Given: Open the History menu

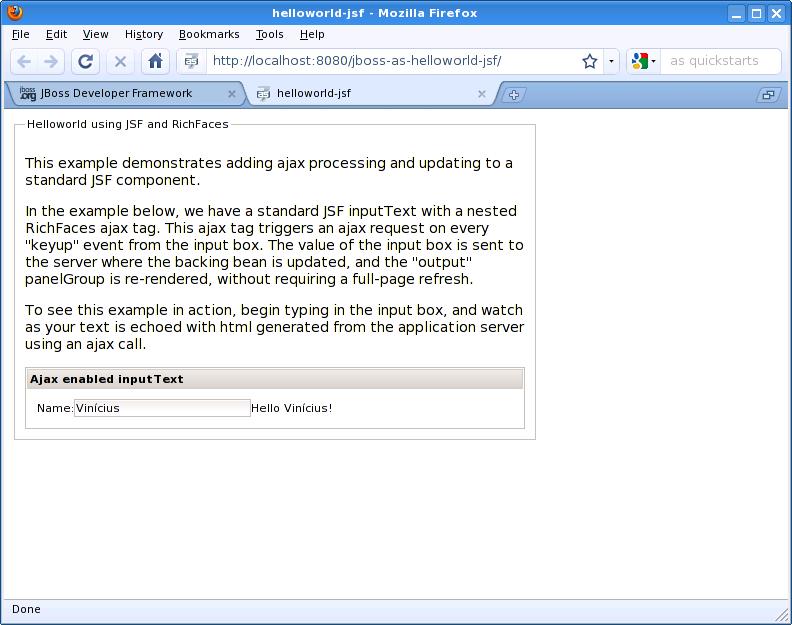Looking at the screenshot, I should [x=144, y=34].
